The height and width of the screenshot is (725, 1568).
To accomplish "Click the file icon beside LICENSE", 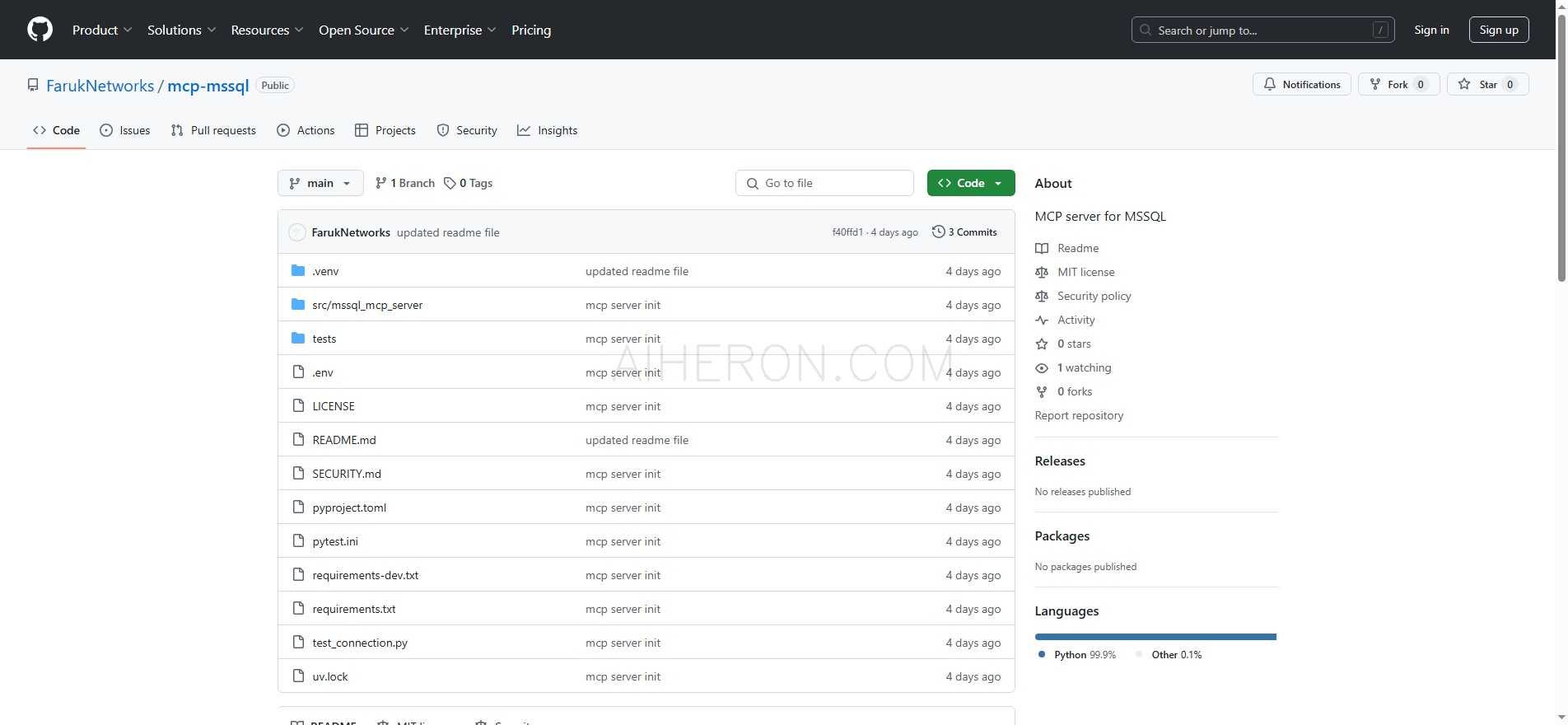I will coord(298,406).
